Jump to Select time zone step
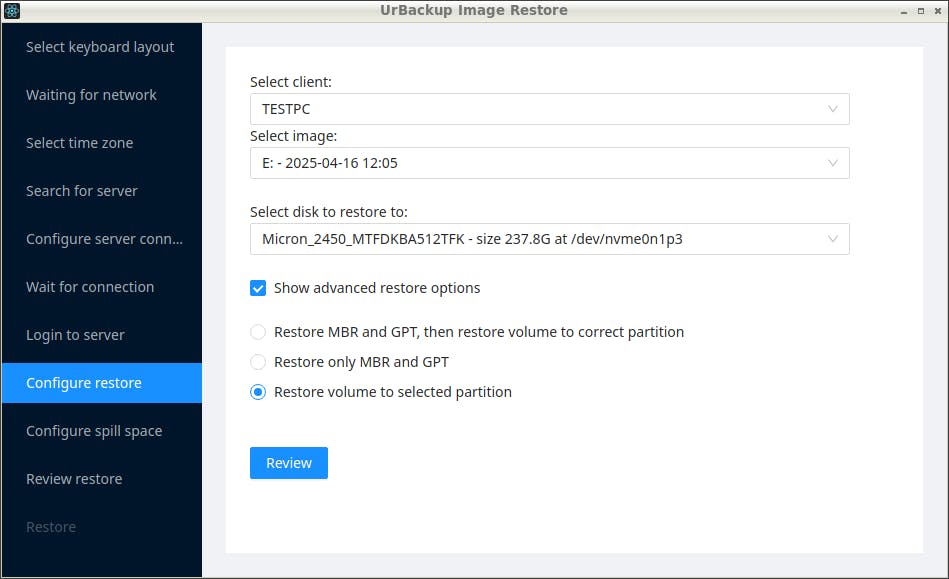Image resolution: width=949 pixels, height=579 pixels. click(x=80, y=143)
